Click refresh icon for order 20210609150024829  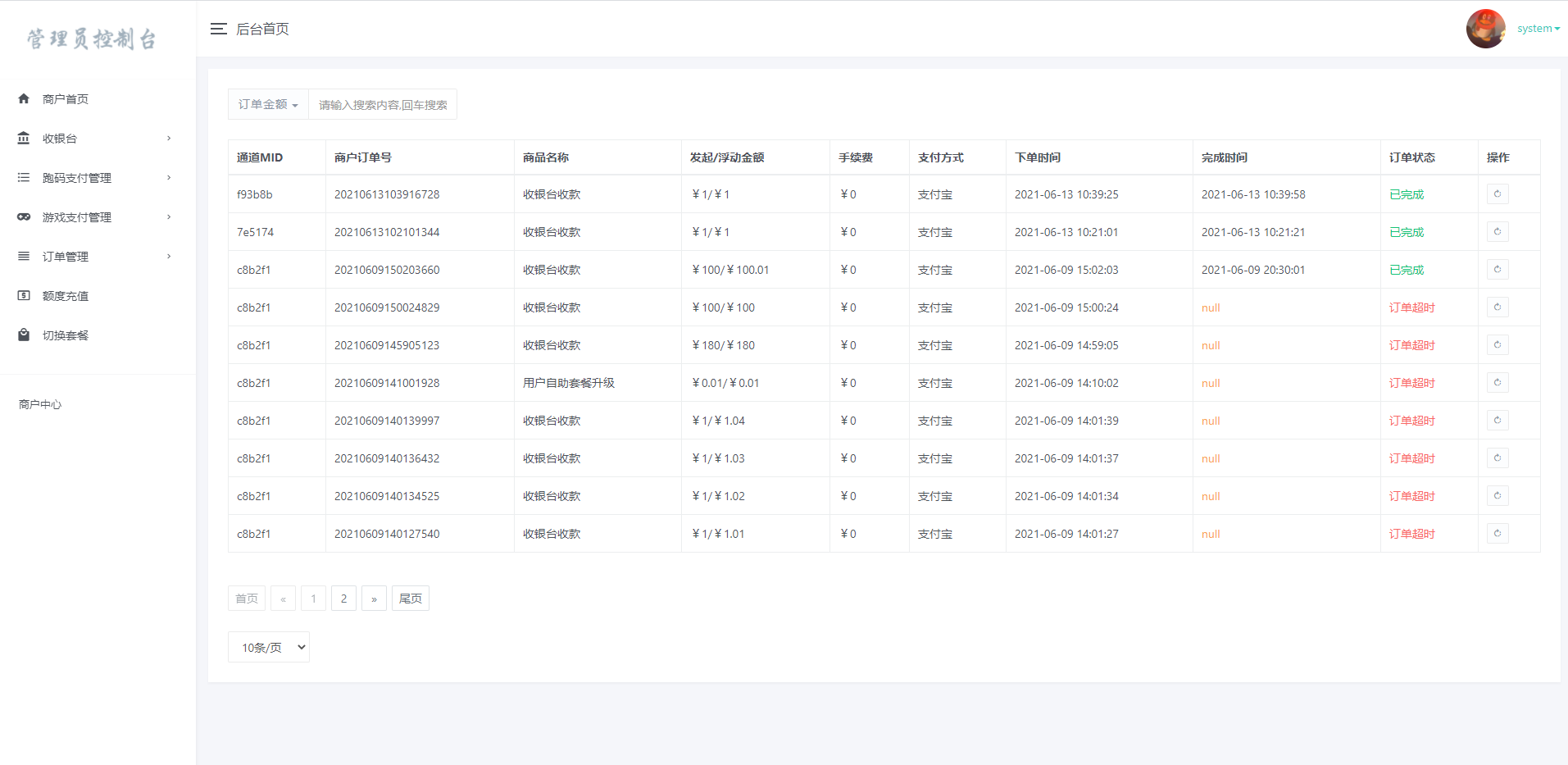(1498, 307)
